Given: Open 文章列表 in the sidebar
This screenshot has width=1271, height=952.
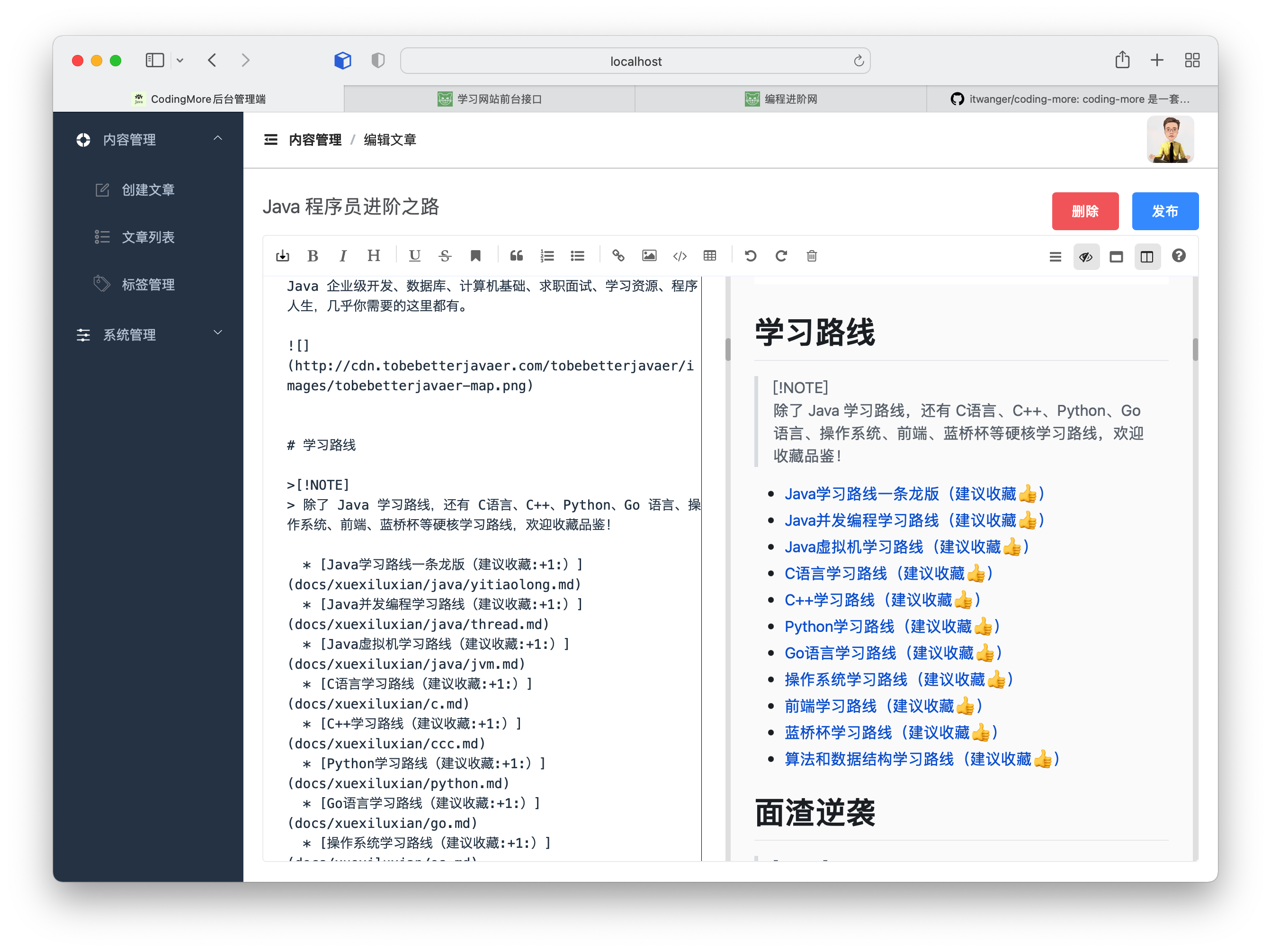Looking at the screenshot, I should point(148,237).
